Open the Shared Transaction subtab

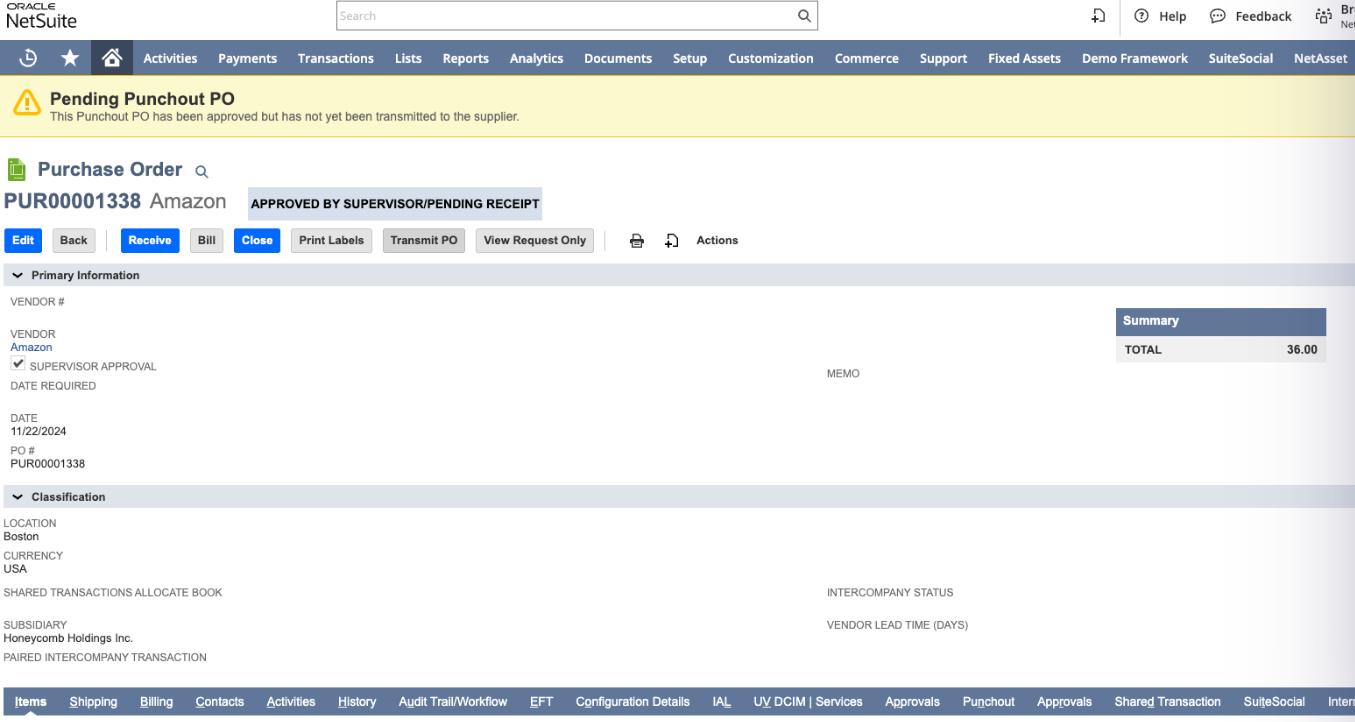click(1168, 702)
